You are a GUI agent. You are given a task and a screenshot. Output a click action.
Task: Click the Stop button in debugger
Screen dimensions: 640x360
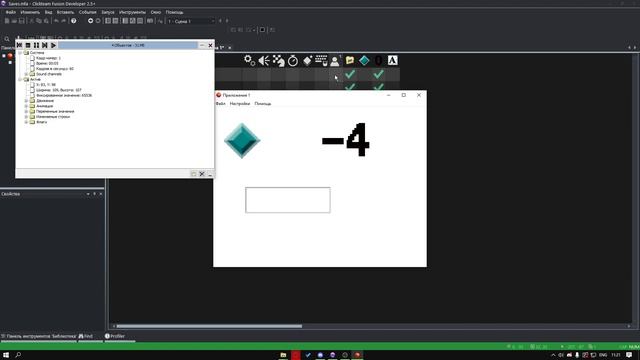tap(28, 45)
